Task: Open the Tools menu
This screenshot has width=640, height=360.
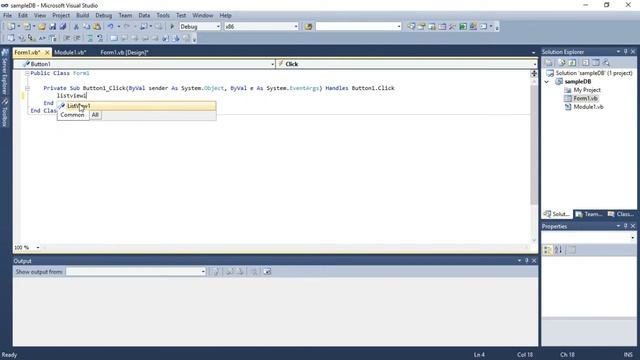Action: (163, 15)
